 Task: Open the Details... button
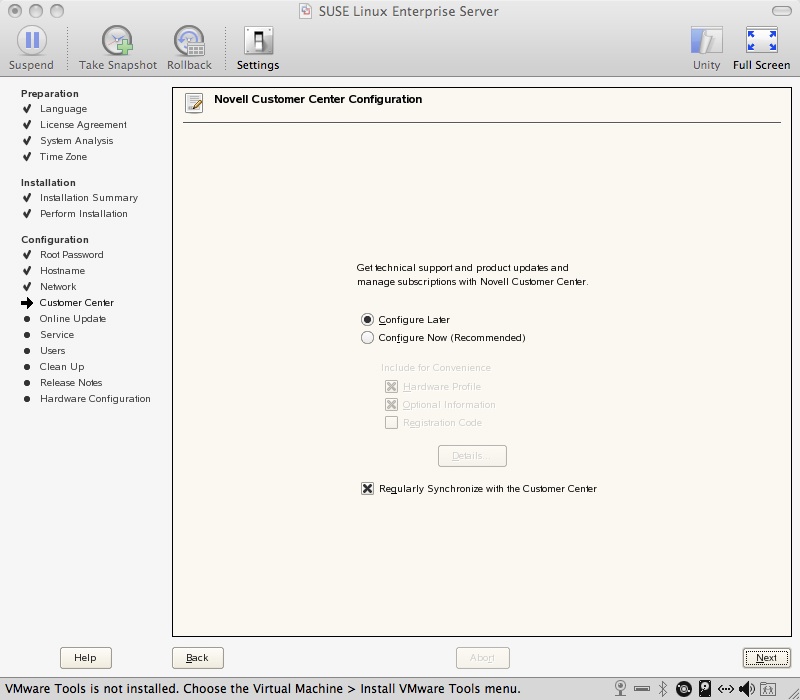(472, 456)
